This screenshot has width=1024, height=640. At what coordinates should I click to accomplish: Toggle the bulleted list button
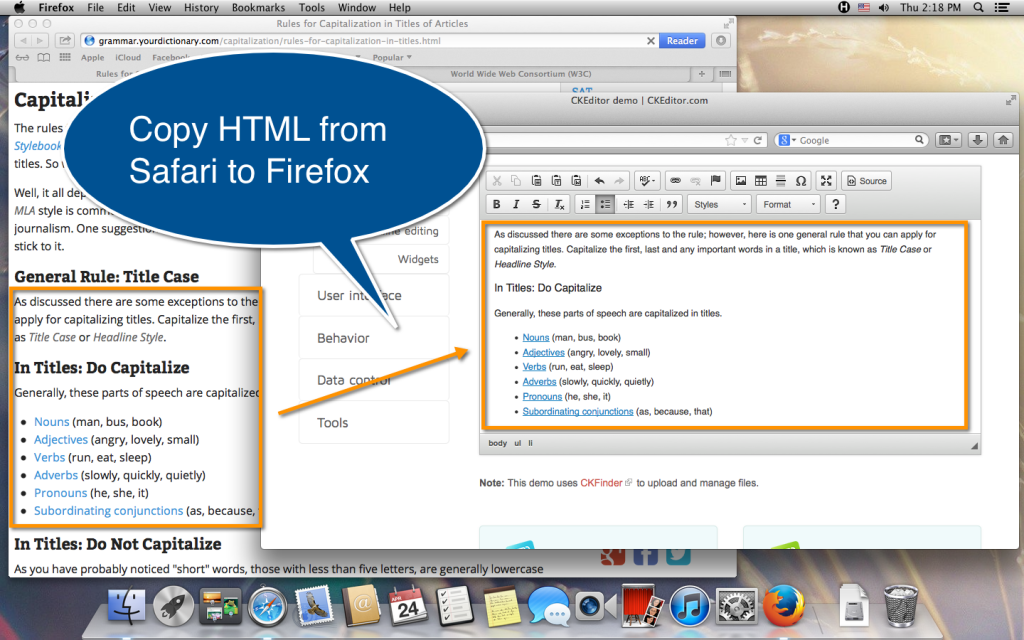click(x=605, y=204)
